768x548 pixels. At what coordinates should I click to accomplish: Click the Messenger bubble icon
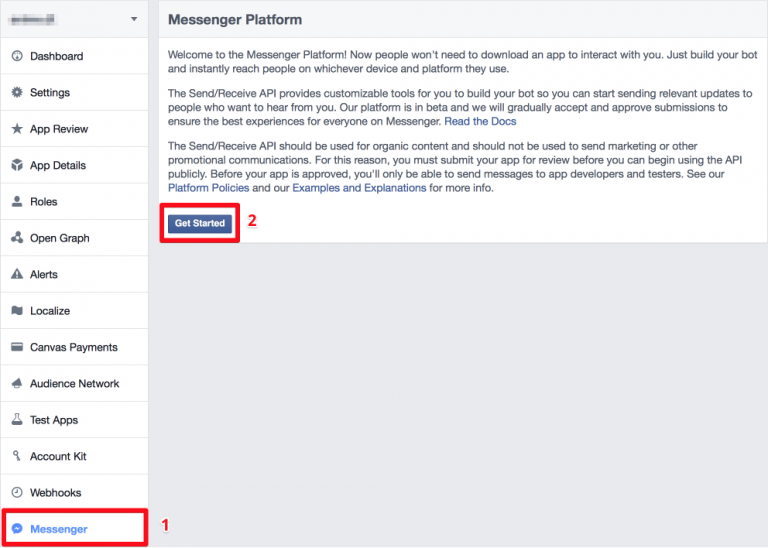(x=17, y=529)
